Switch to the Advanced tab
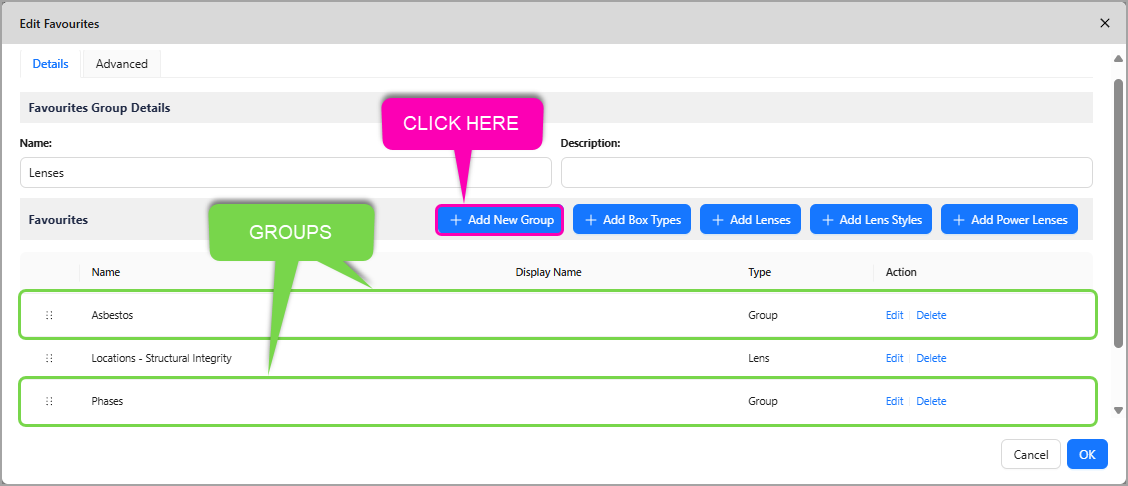The image size is (1128, 486). click(121, 64)
